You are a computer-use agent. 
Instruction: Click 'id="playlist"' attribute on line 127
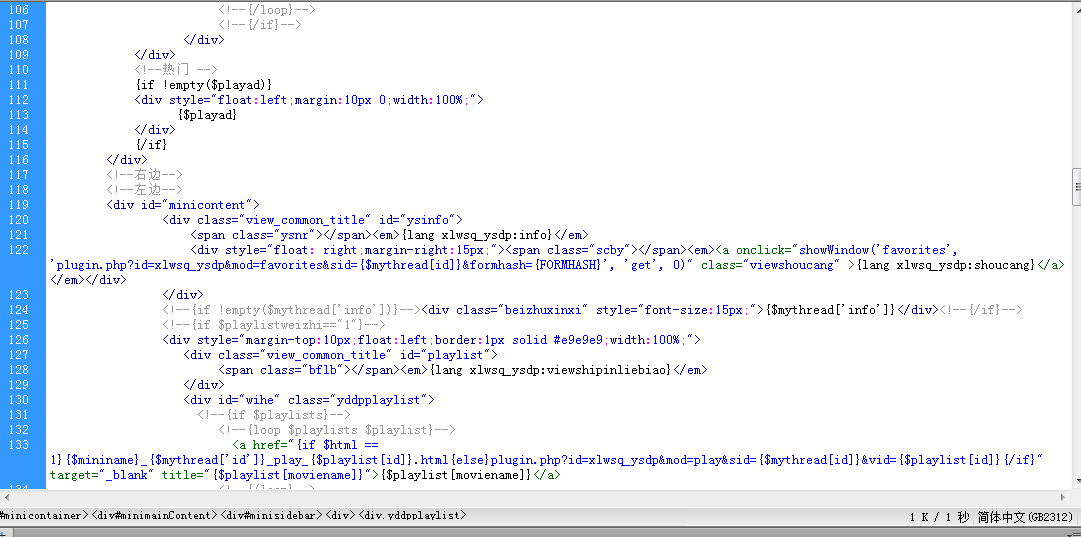pyautogui.click(x=447, y=355)
